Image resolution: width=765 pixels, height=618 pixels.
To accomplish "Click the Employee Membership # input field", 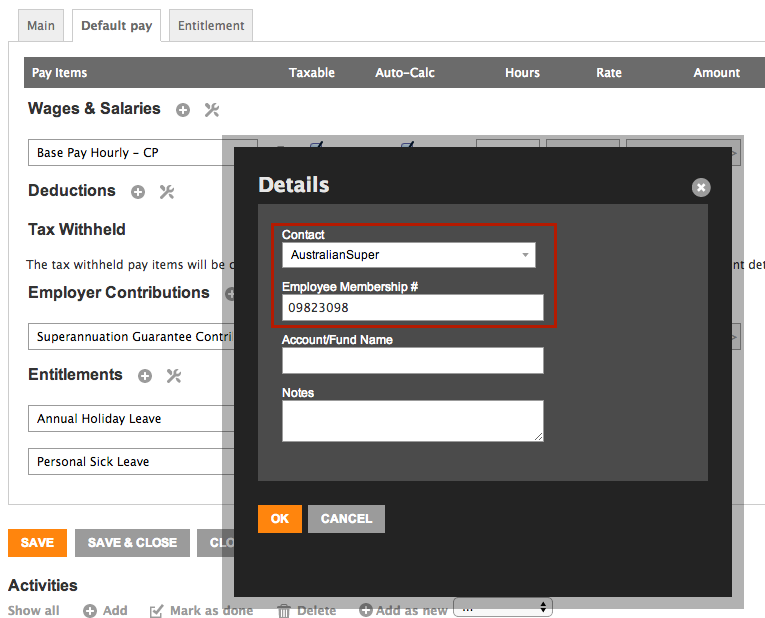I will click(x=413, y=308).
